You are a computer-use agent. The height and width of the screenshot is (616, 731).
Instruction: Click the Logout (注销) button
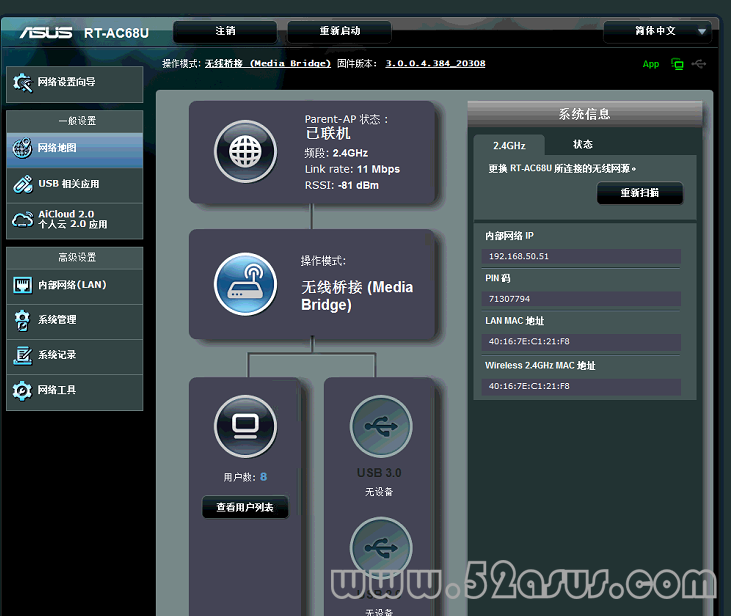pyautogui.click(x=225, y=31)
